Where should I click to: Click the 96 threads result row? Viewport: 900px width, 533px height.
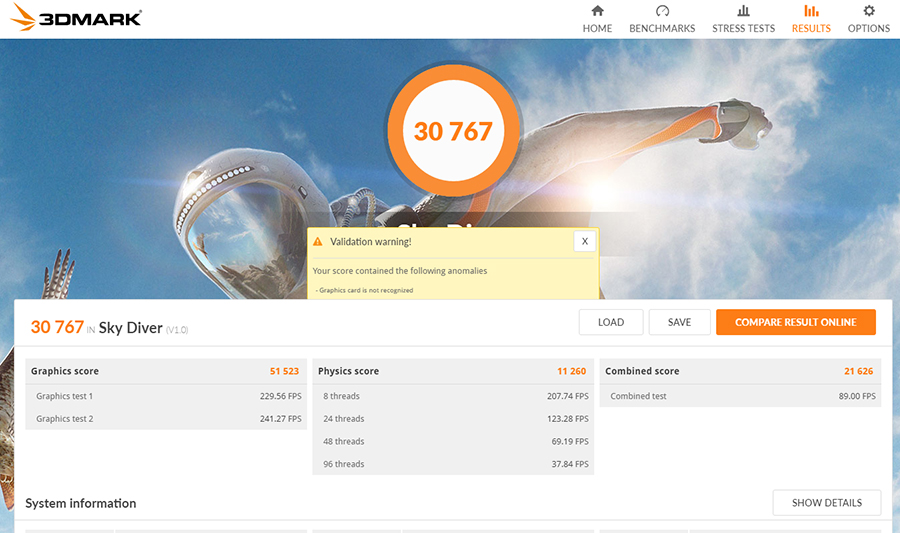(x=453, y=464)
